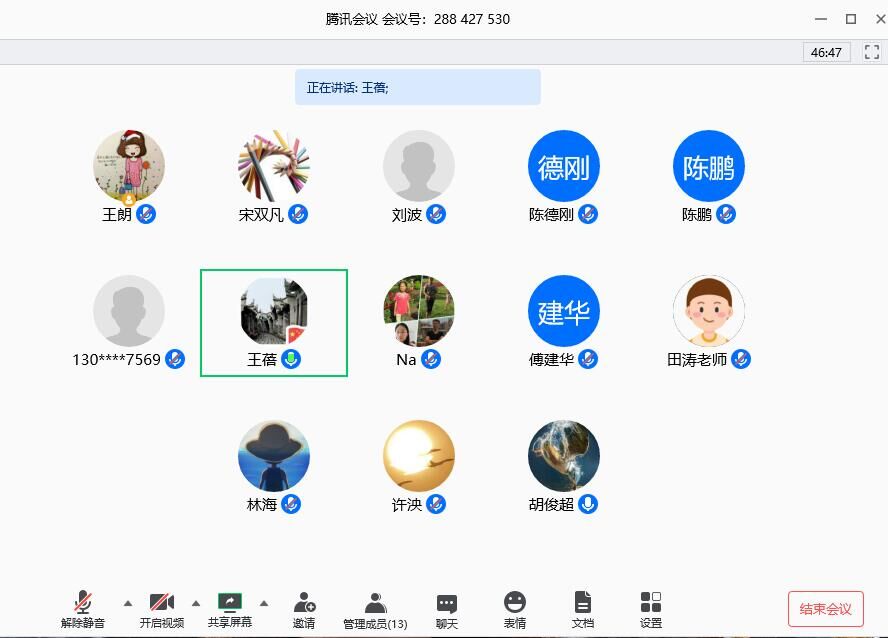
Task: Click 陈德刚's blue avatar
Action: pyautogui.click(x=564, y=166)
